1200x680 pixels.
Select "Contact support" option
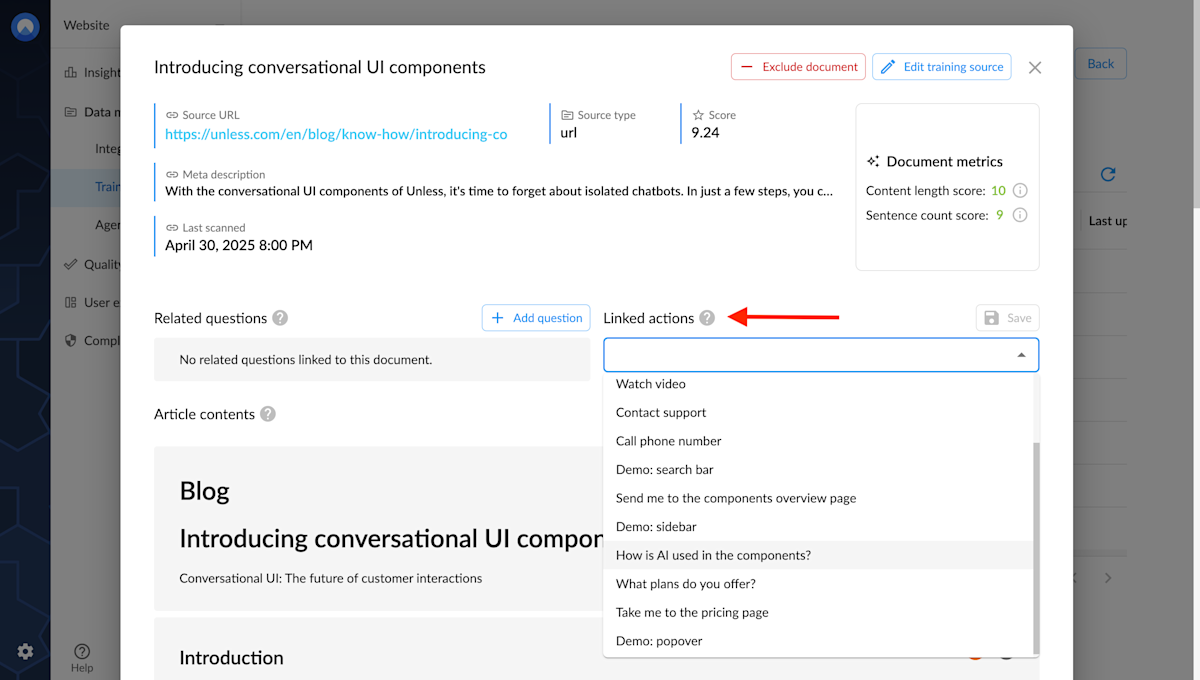click(x=661, y=412)
